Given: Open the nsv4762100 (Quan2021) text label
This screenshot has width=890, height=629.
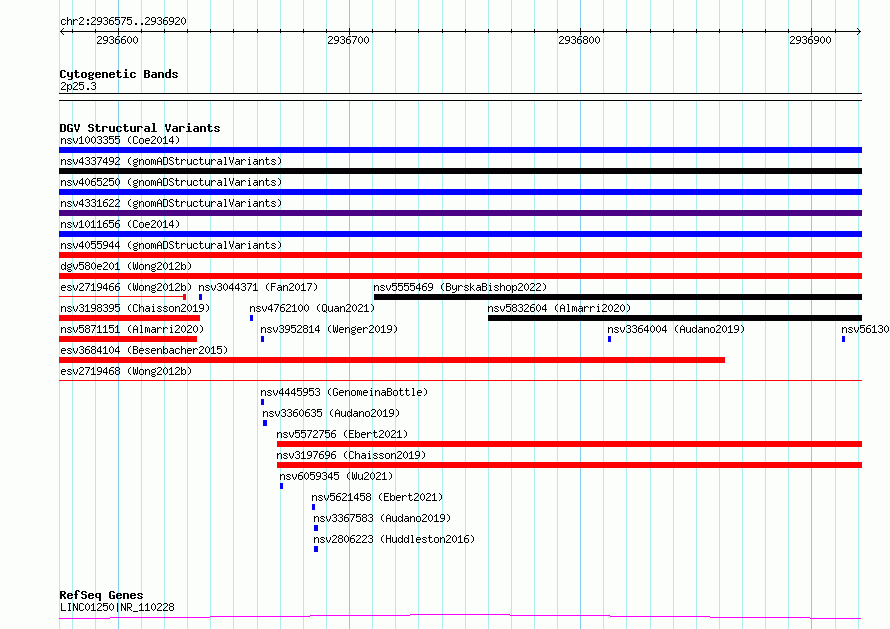Looking at the screenshot, I should 312,308.
